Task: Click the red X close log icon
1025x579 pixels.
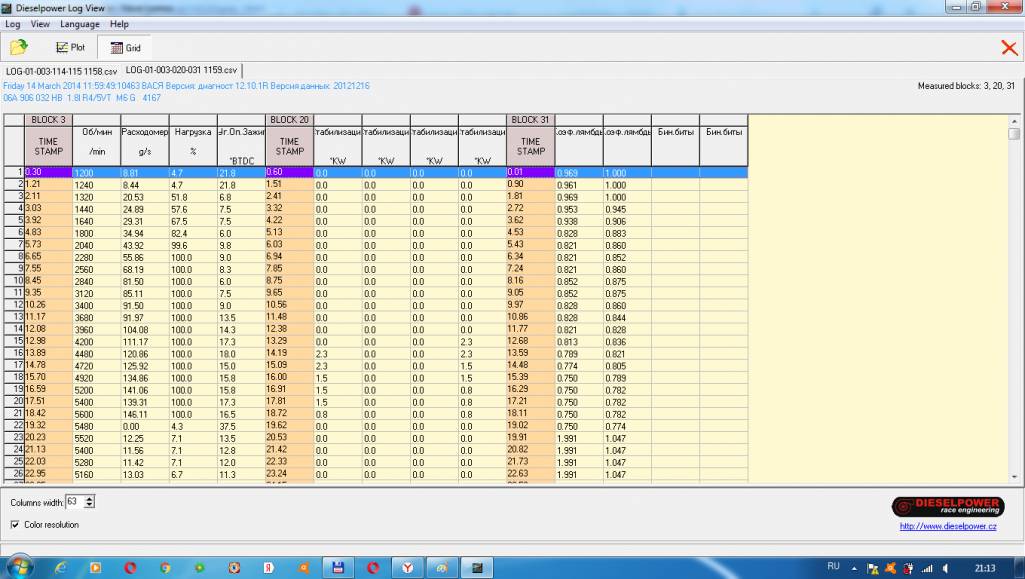Action: pos(1008,47)
